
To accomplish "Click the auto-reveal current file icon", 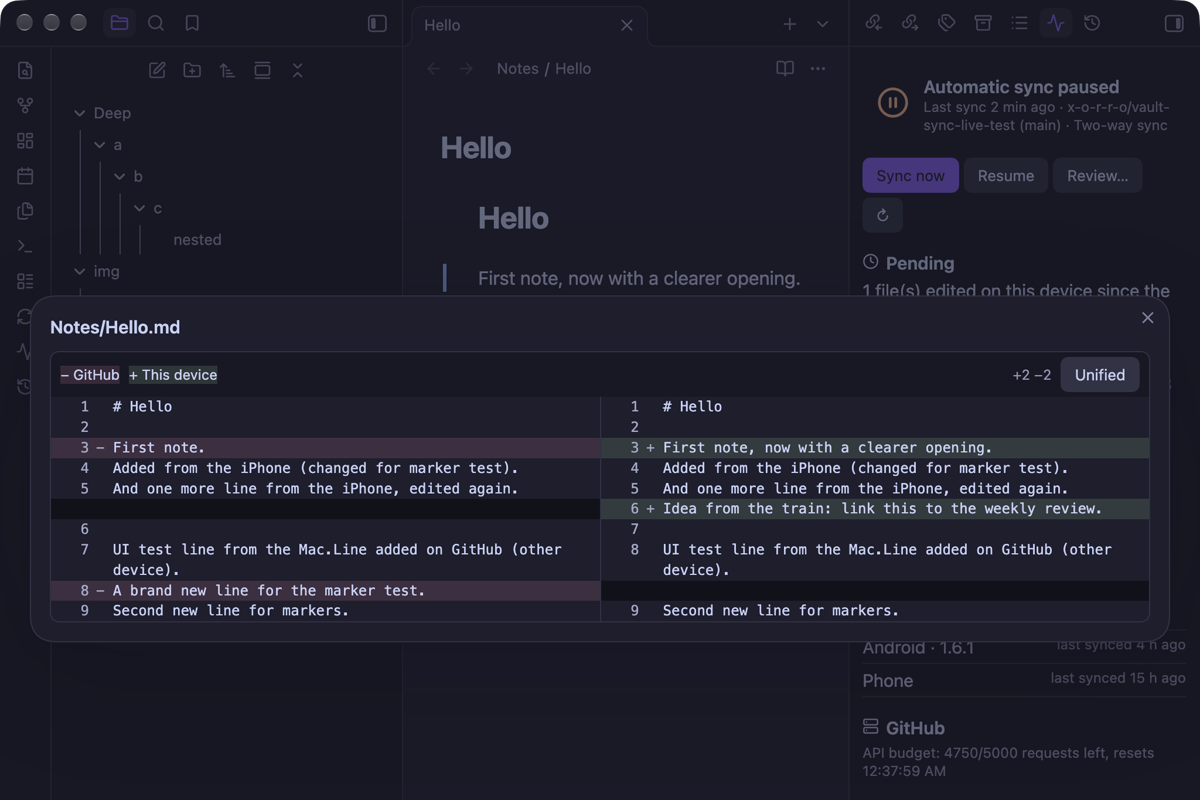I will tap(262, 70).
